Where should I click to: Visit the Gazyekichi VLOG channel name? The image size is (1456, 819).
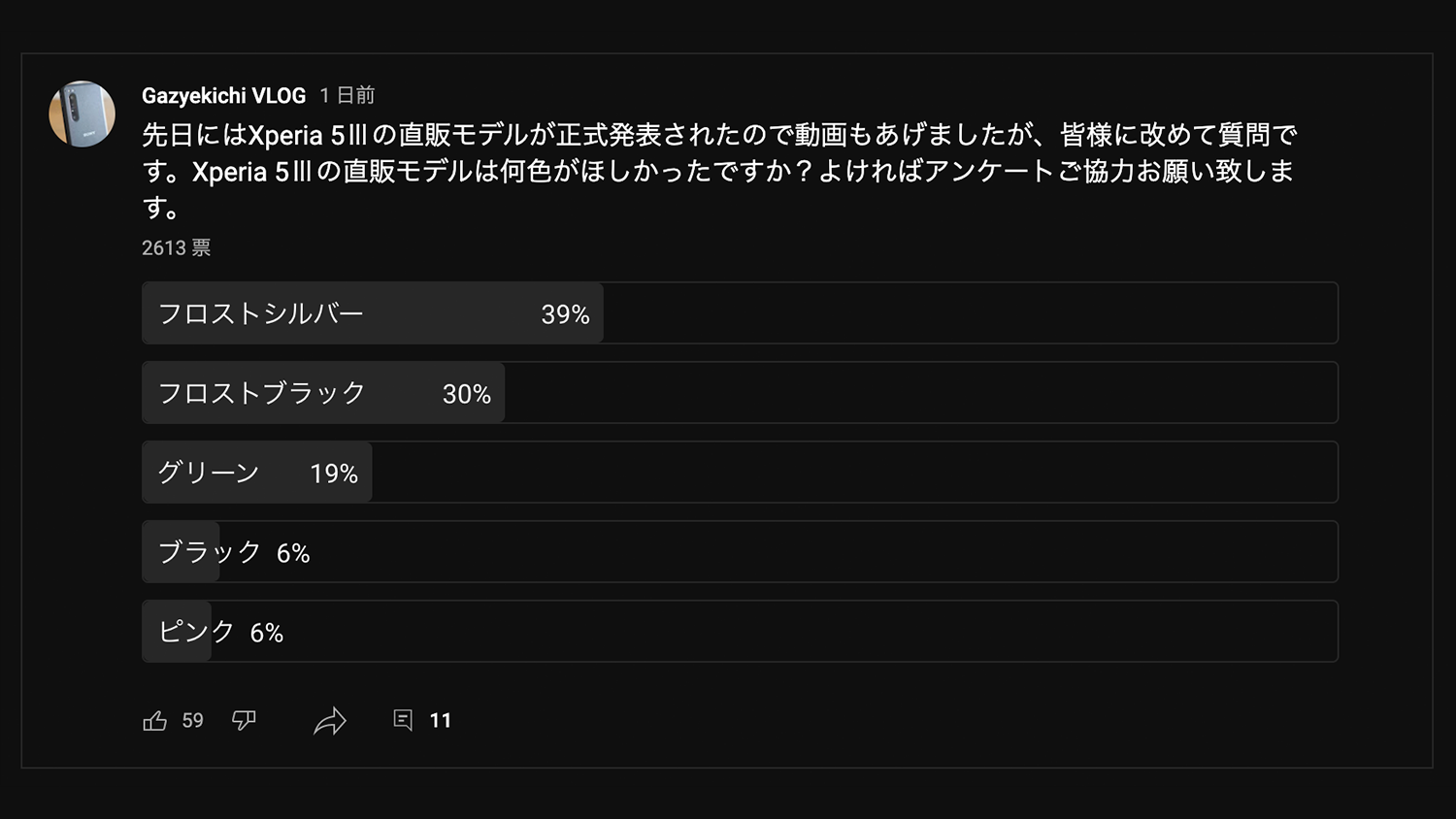coord(223,96)
